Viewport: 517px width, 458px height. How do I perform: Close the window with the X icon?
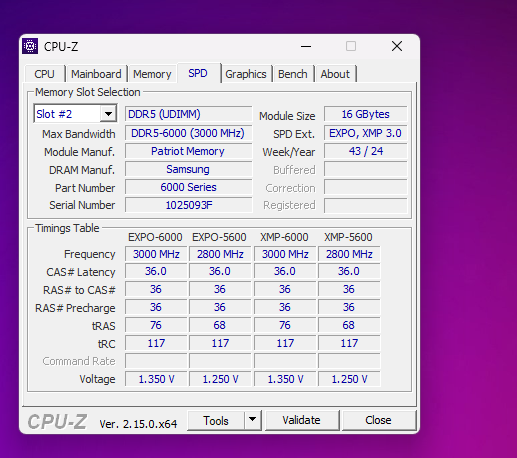(x=397, y=46)
